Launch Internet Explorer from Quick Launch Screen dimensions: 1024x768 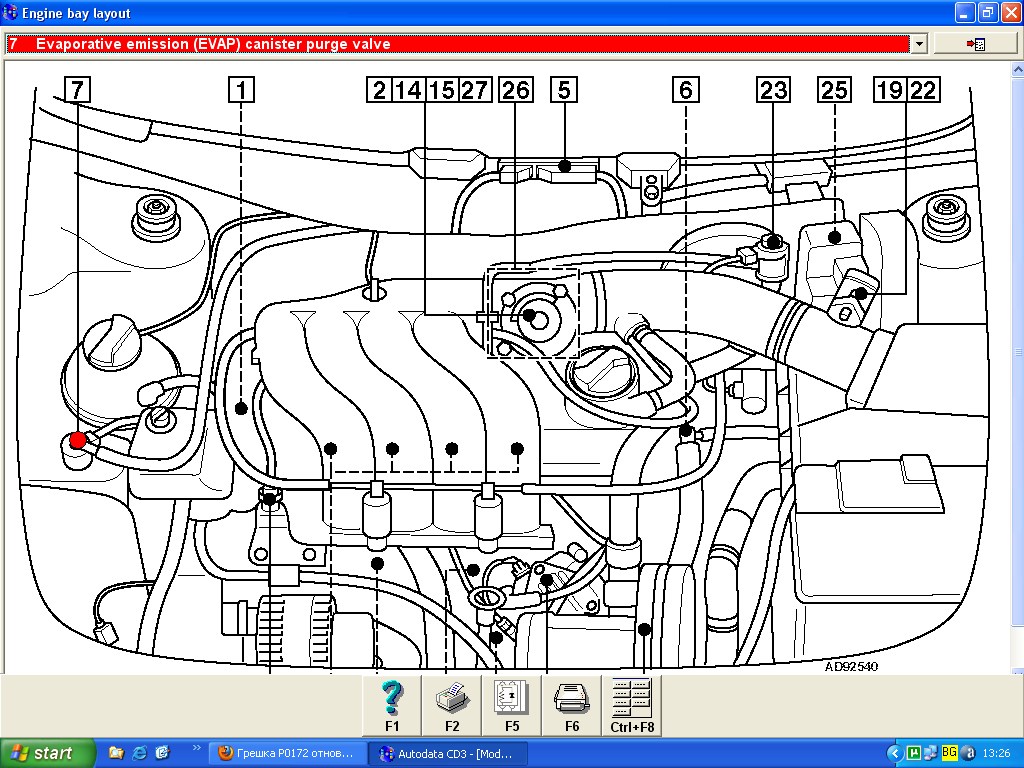(139, 752)
